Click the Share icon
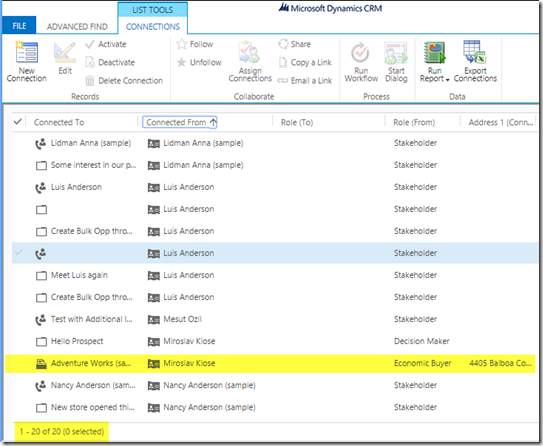This screenshot has height=446, width=543. (x=283, y=44)
